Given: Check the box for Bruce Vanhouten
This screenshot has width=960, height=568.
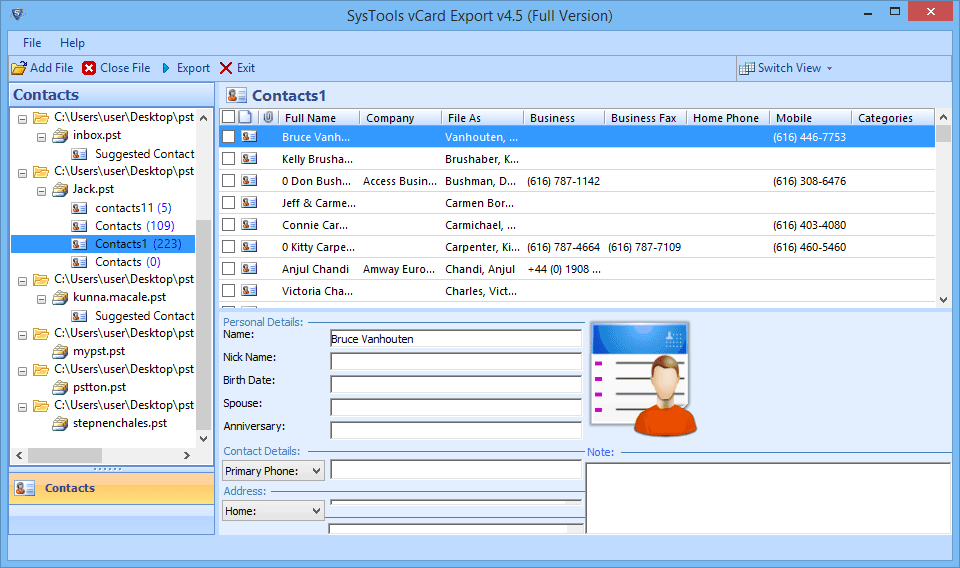Looking at the screenshot, I should (228, 136).
